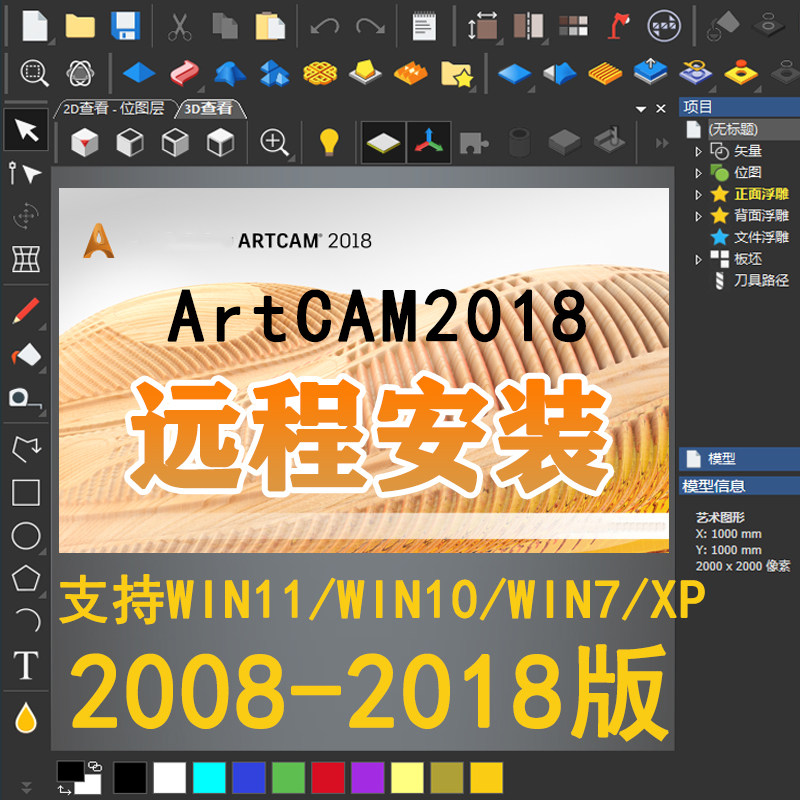Copy using the duplicate pages icon
The width and height of the screenshot is (800, 800).
pos(225,26)
